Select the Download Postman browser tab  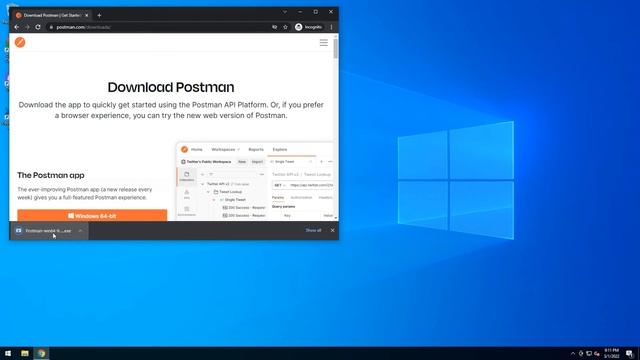[52, 15]
